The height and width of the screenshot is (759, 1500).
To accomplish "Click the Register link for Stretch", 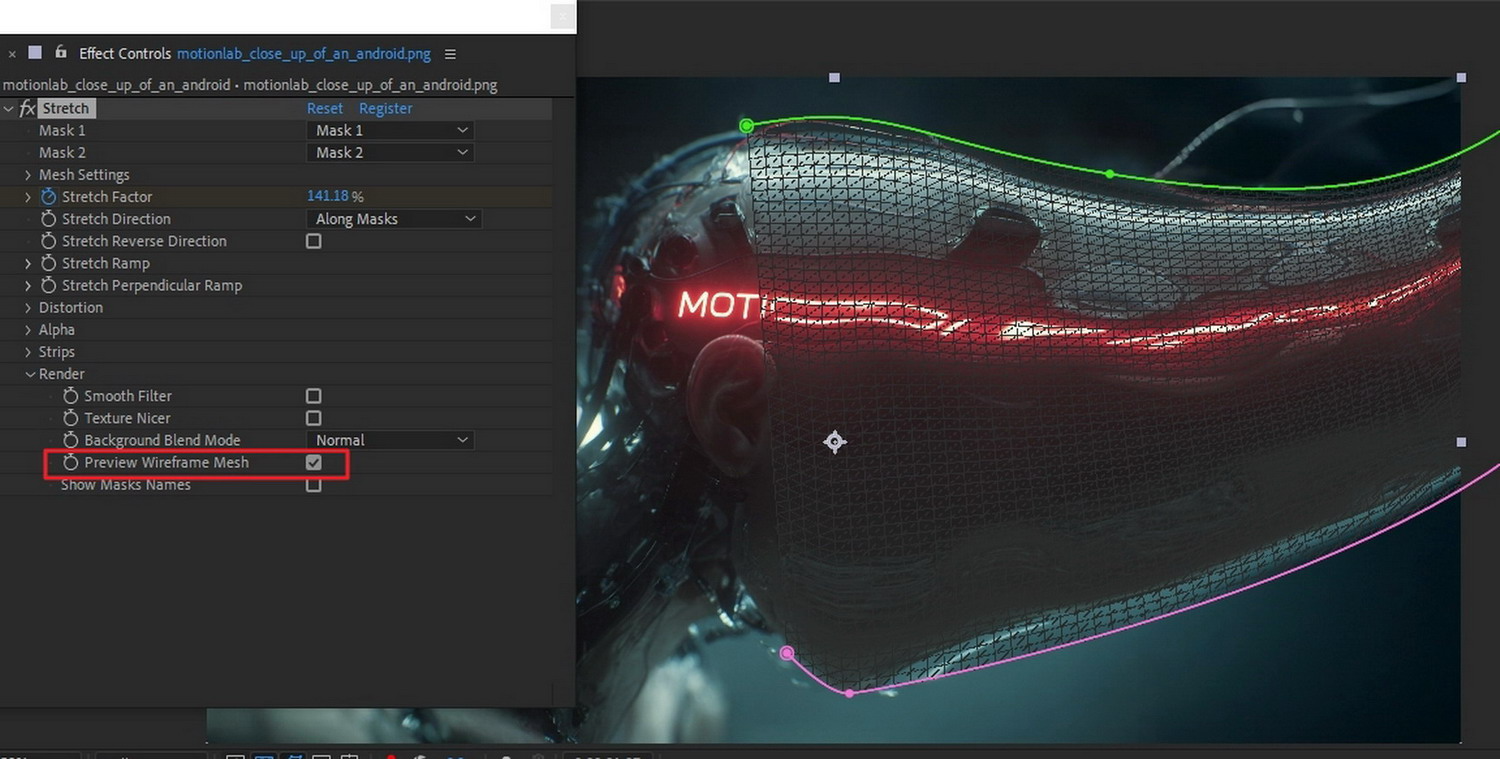I will (386, 108).
